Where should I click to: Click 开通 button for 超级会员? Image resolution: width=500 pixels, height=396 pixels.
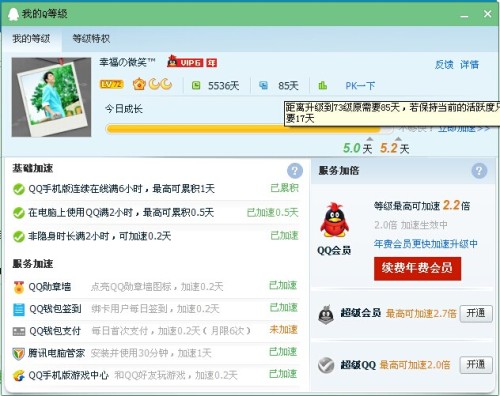coord(476,313)
